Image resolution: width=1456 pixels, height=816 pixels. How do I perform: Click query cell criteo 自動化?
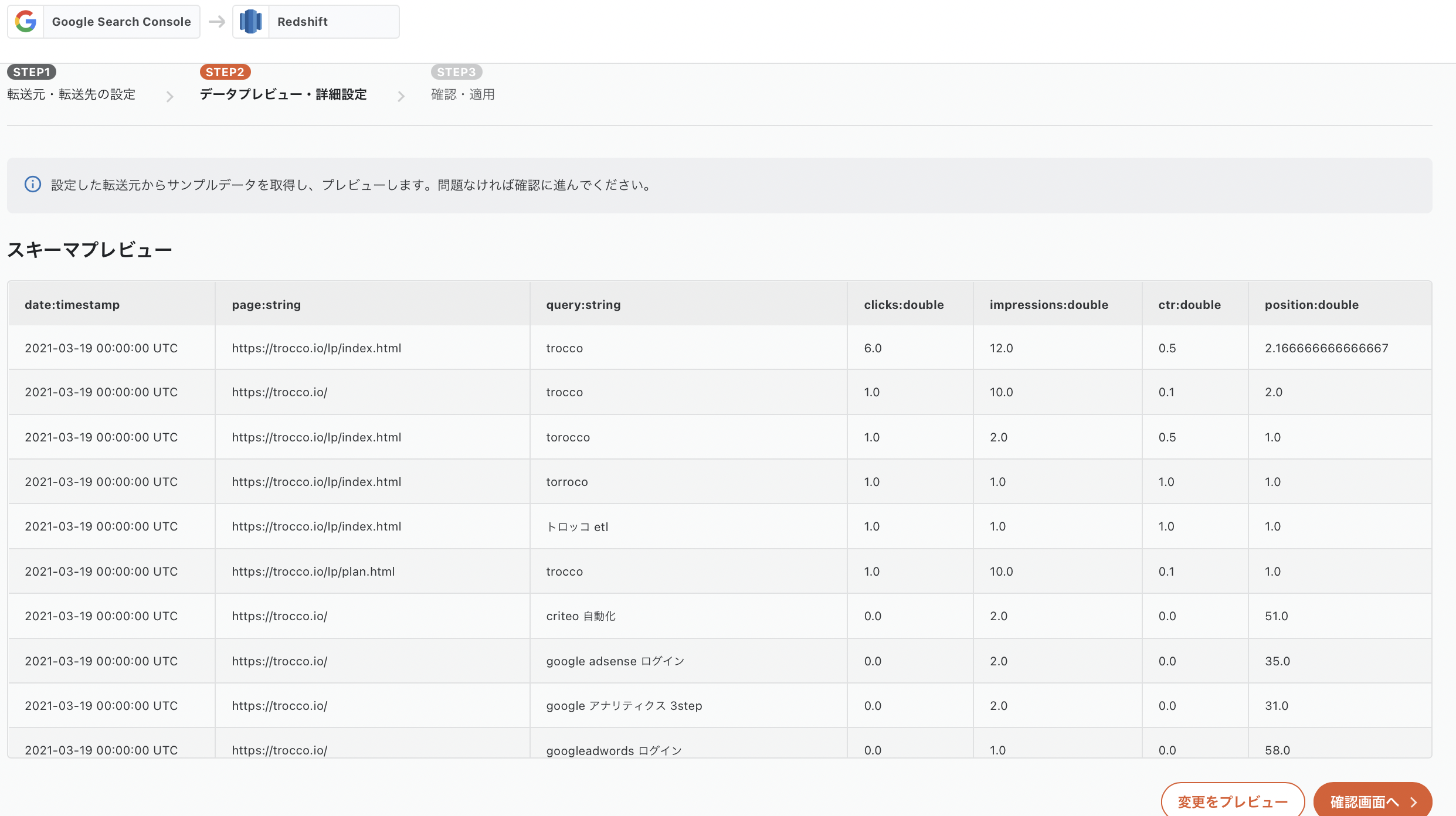pyautogui.click(x=581, y=616)
